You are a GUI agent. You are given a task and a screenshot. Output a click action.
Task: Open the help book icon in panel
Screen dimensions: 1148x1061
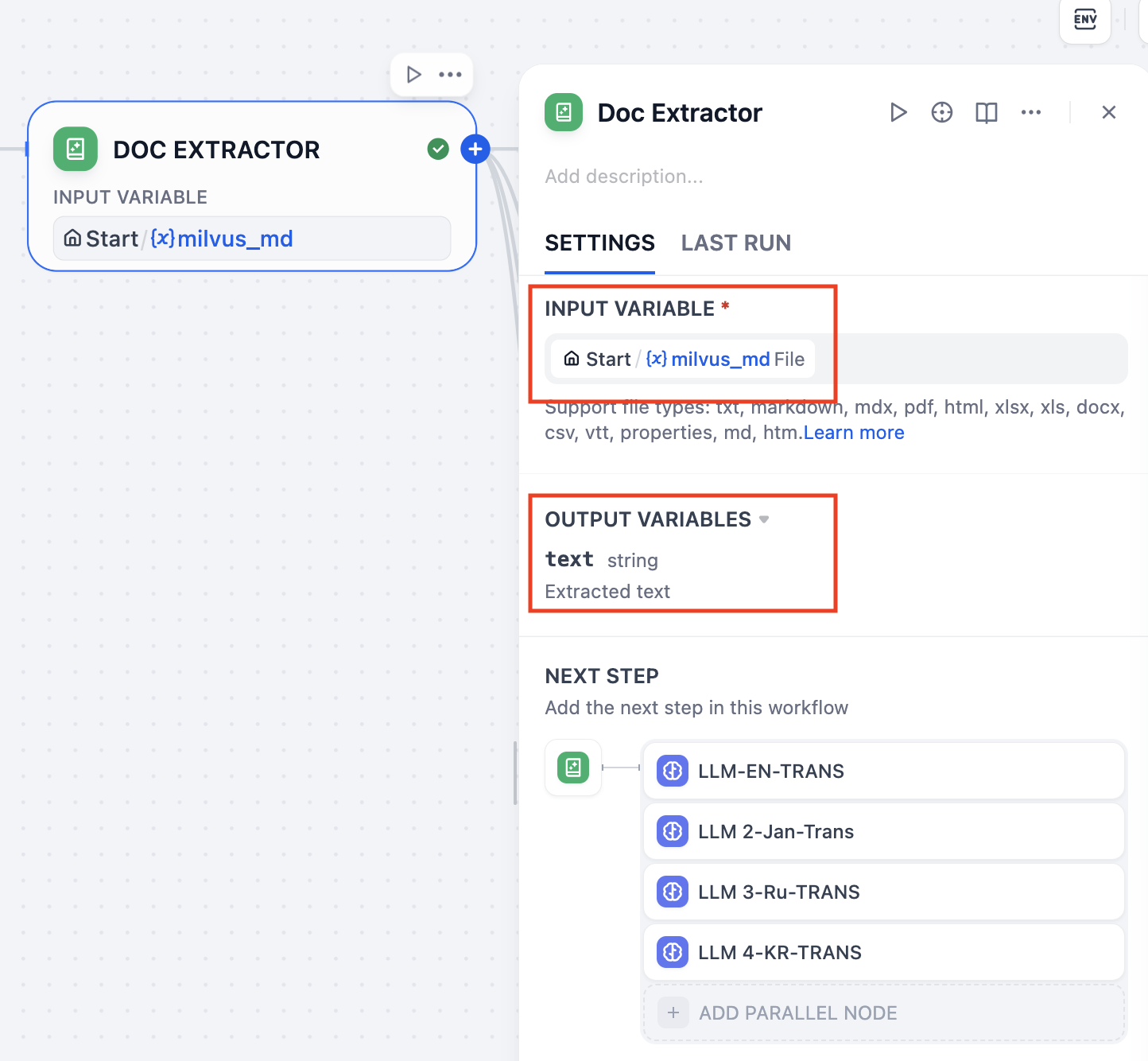pos(986,113)
